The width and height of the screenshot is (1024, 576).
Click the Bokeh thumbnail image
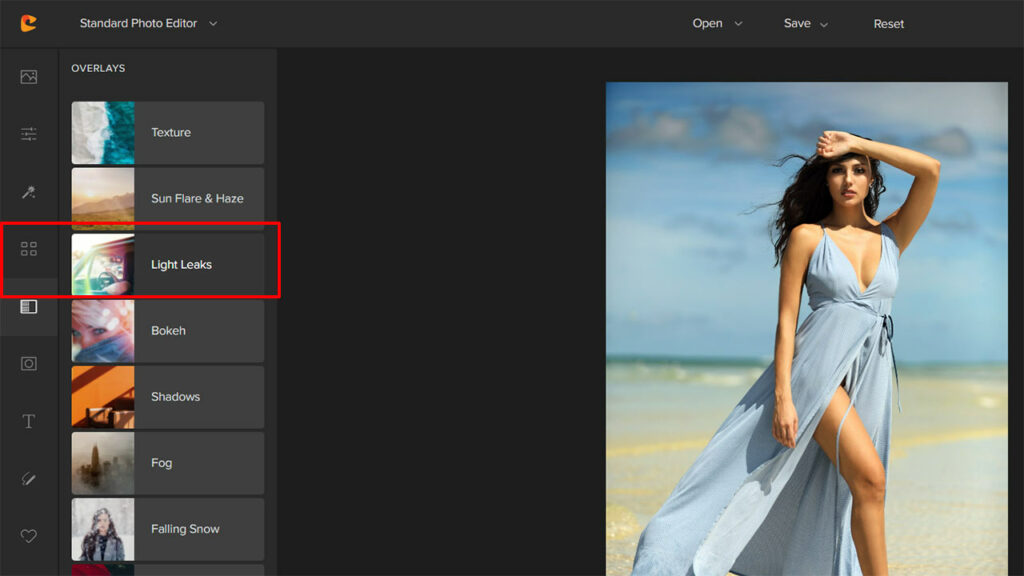(x=103, y=331)
